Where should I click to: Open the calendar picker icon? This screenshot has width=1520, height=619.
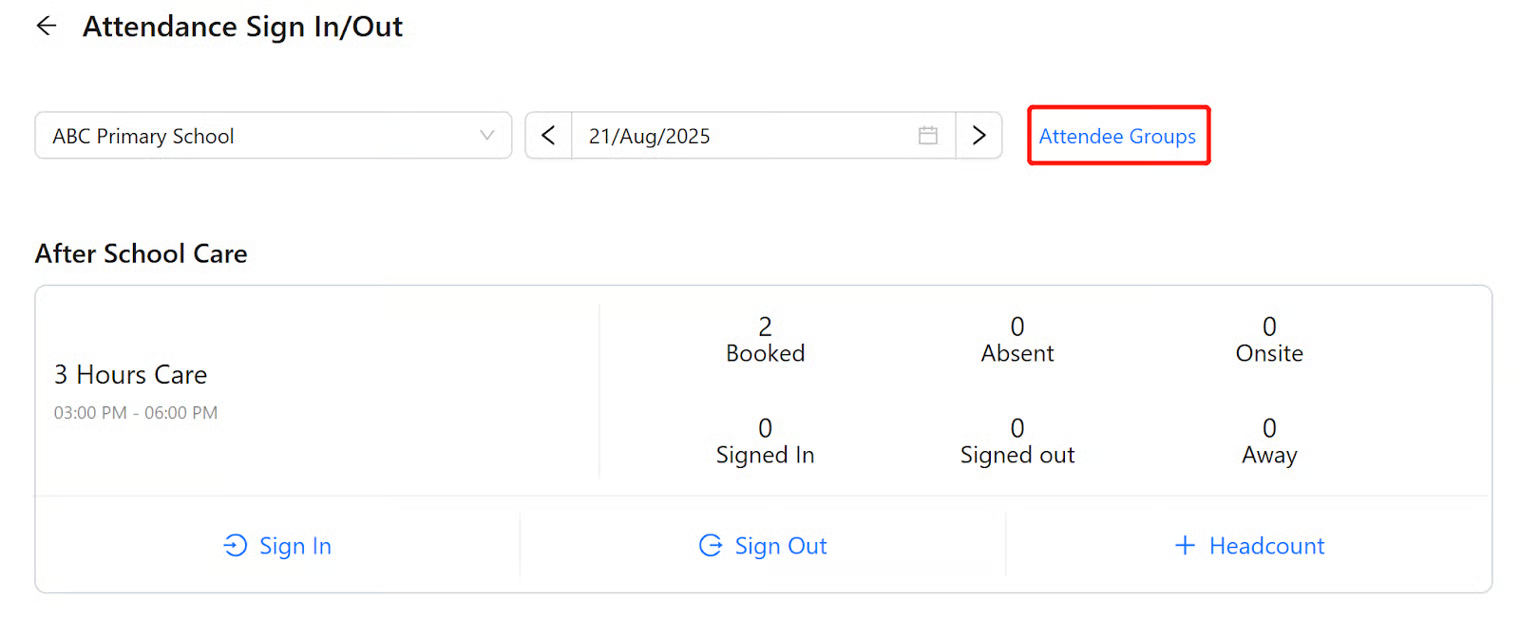coord(928,136)
